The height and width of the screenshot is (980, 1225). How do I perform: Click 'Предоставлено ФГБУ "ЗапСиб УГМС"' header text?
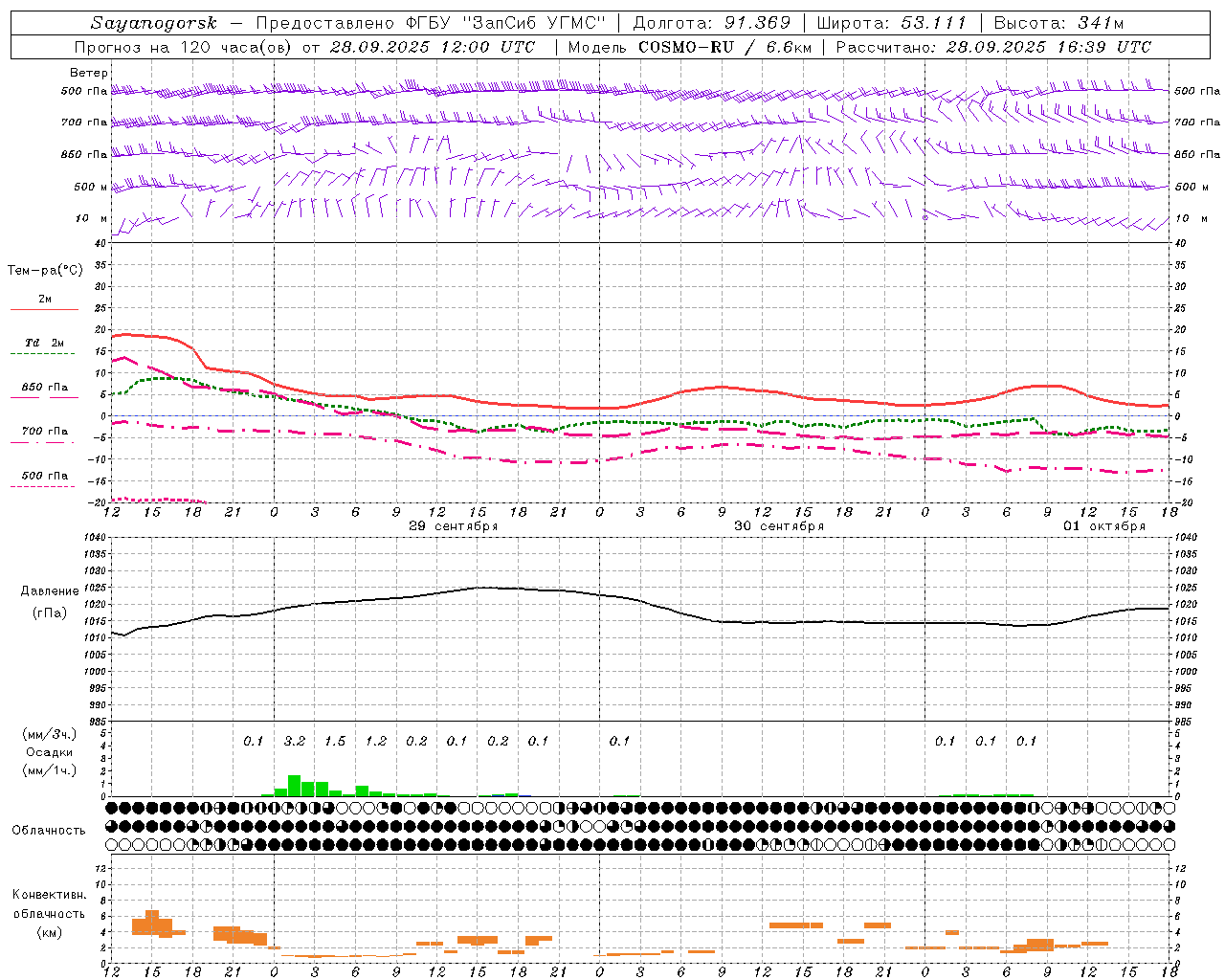point(433,23)
